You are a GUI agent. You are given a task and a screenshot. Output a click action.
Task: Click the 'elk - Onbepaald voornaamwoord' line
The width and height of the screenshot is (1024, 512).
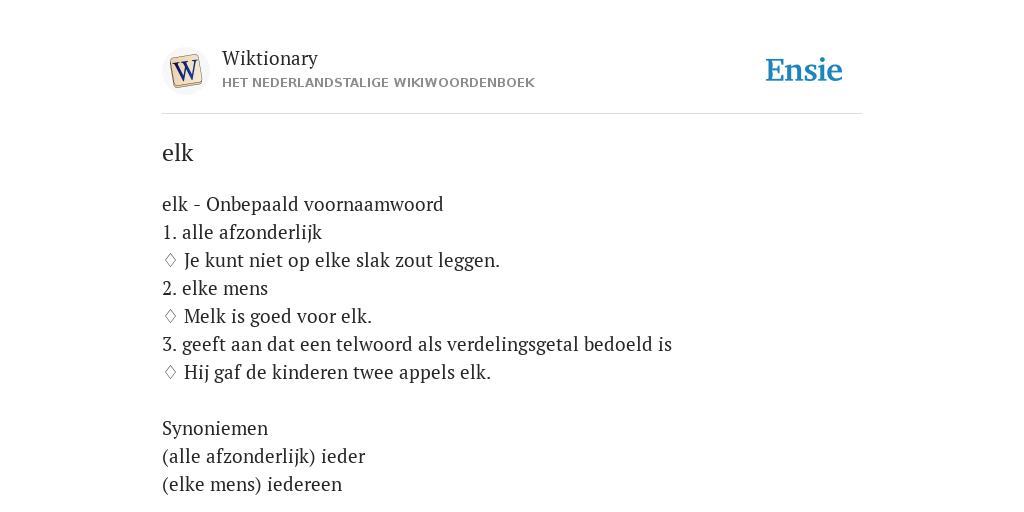point(302,204)
